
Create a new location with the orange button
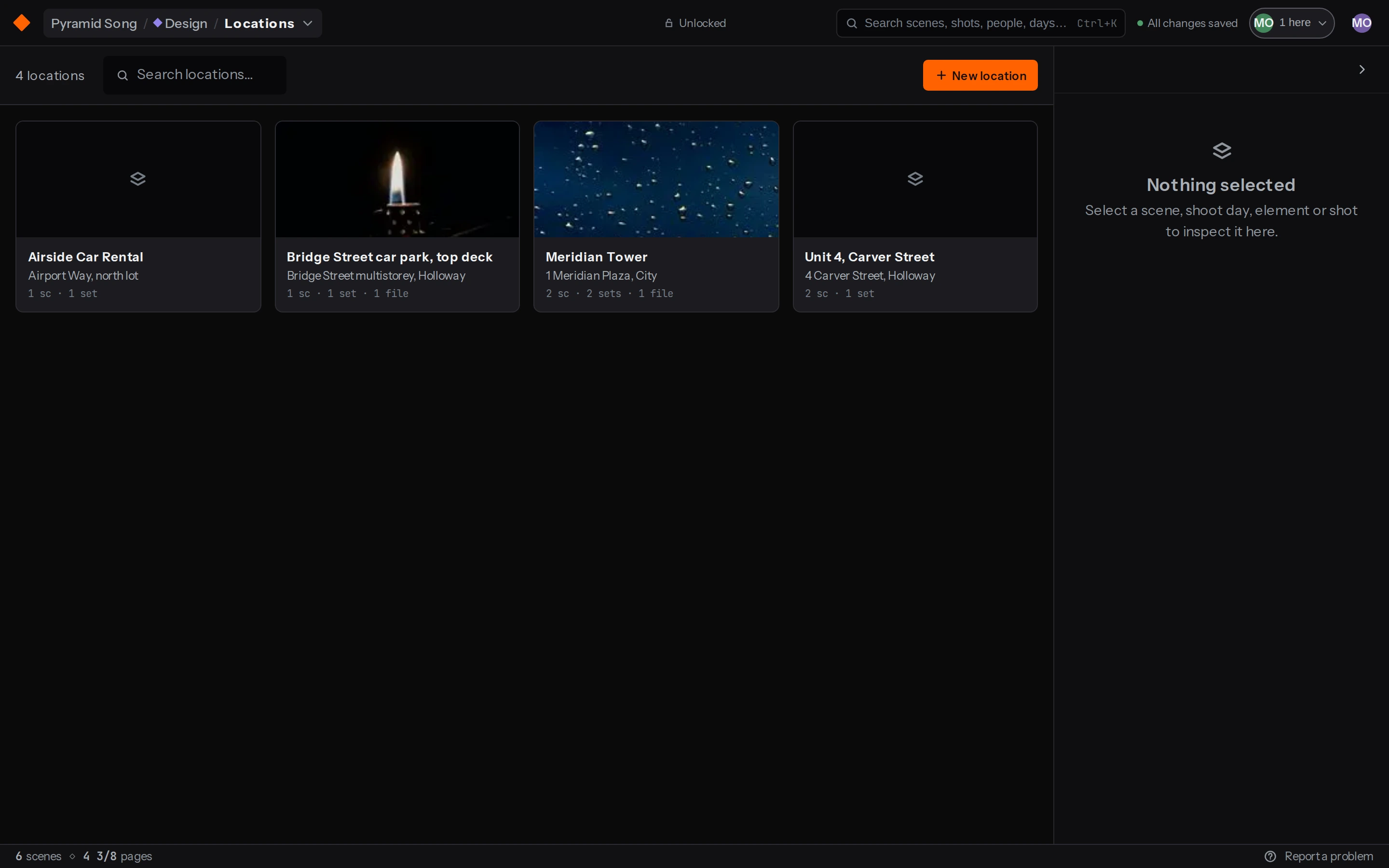pyautogui.click(x=980, y=75)
